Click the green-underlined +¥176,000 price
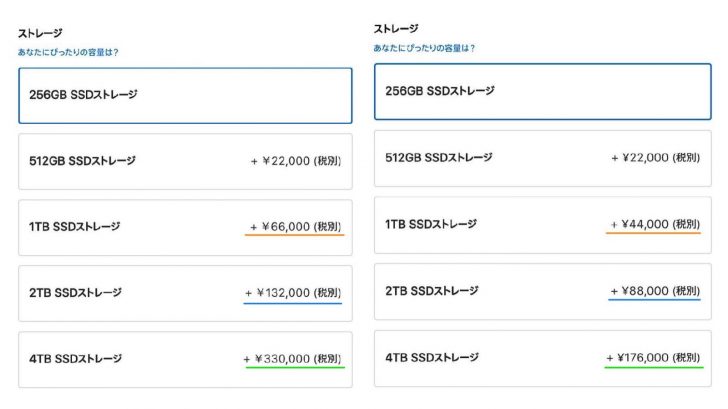728x409 pixels. 650,357
